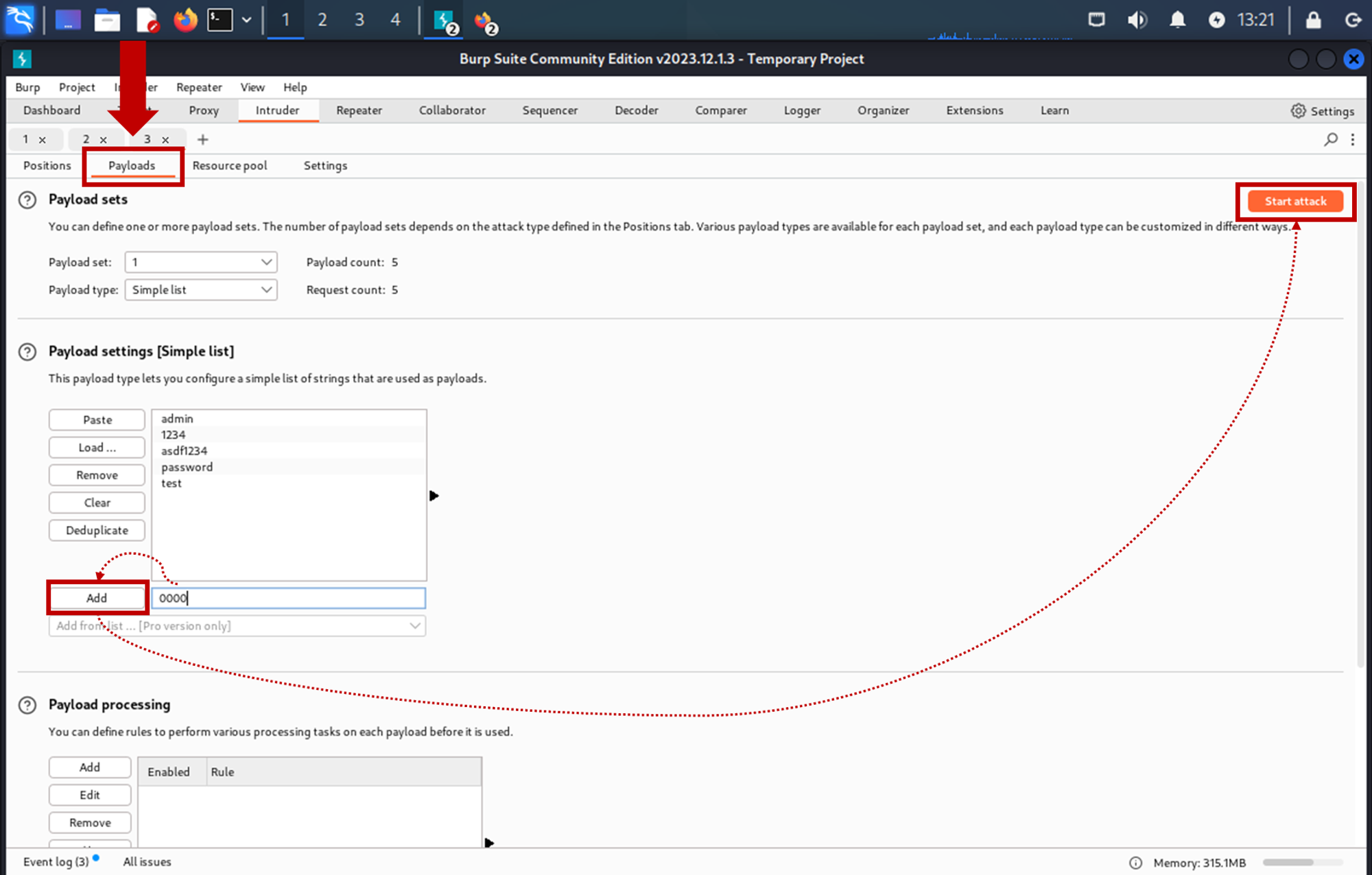Image resolution: width=1372 pixels, height=875 pixels.
Task: Select the 'password' payload entry
Action: (x=288, y=467)
